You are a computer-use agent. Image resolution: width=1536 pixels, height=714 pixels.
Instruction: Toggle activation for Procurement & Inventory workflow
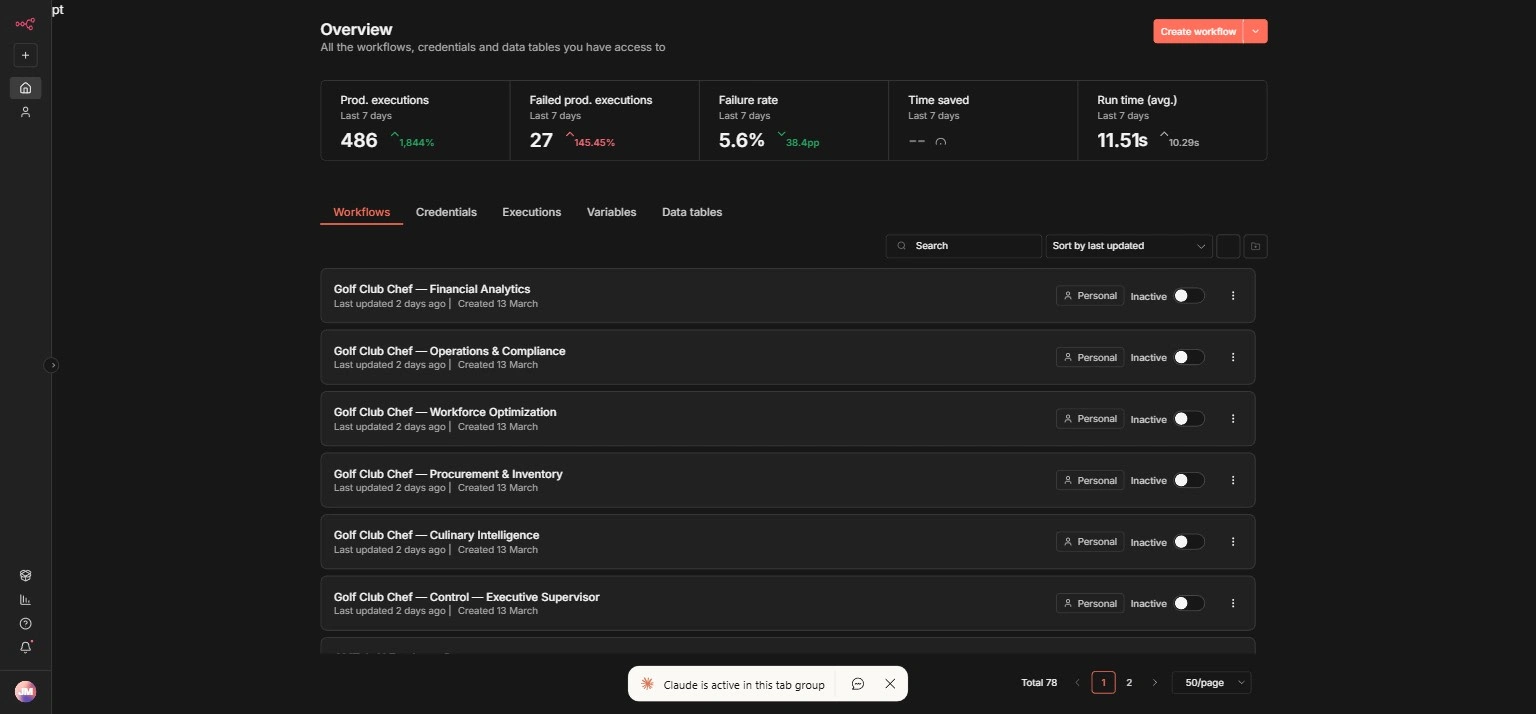1188,480
